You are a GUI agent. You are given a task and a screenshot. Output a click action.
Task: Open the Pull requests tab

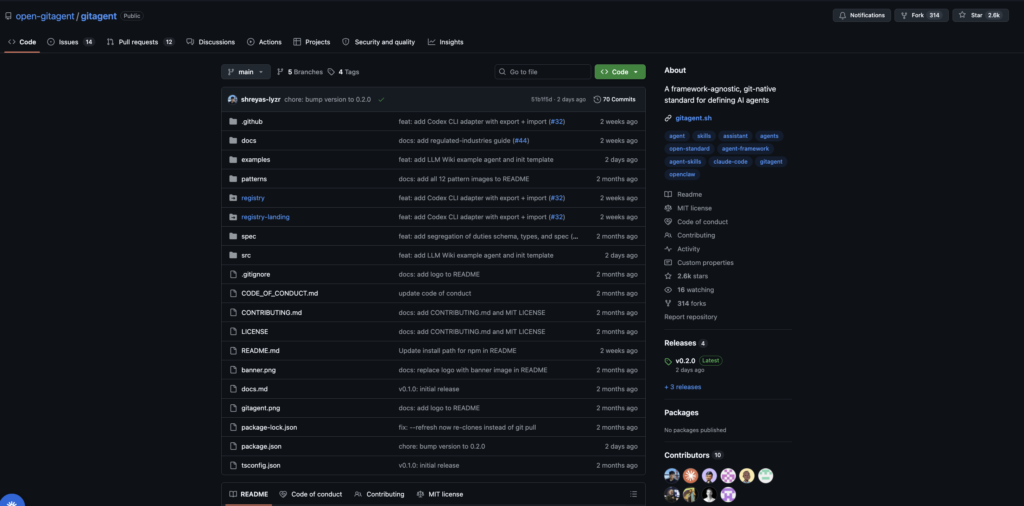click(140, 42)
